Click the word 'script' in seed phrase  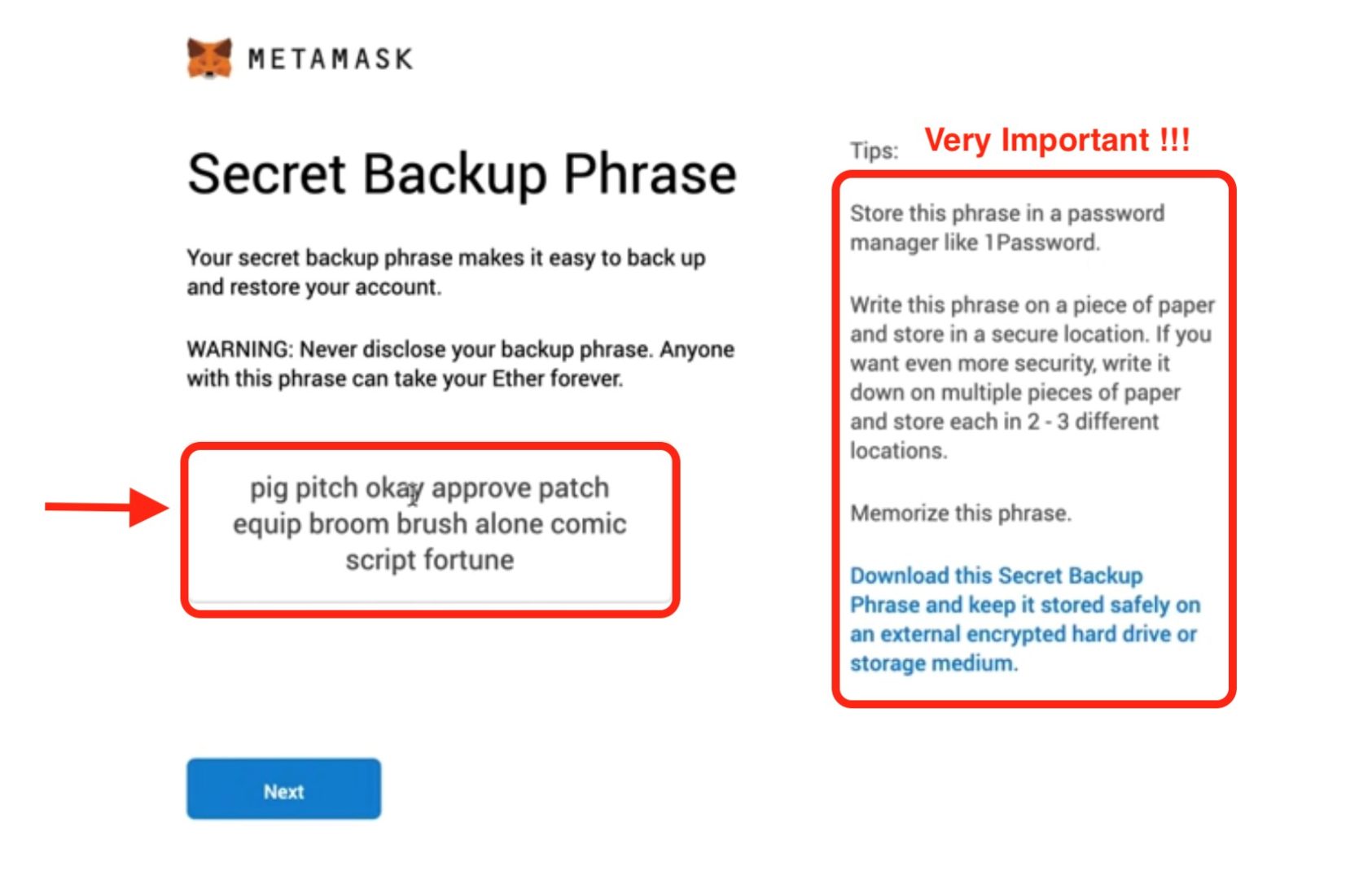380,560
